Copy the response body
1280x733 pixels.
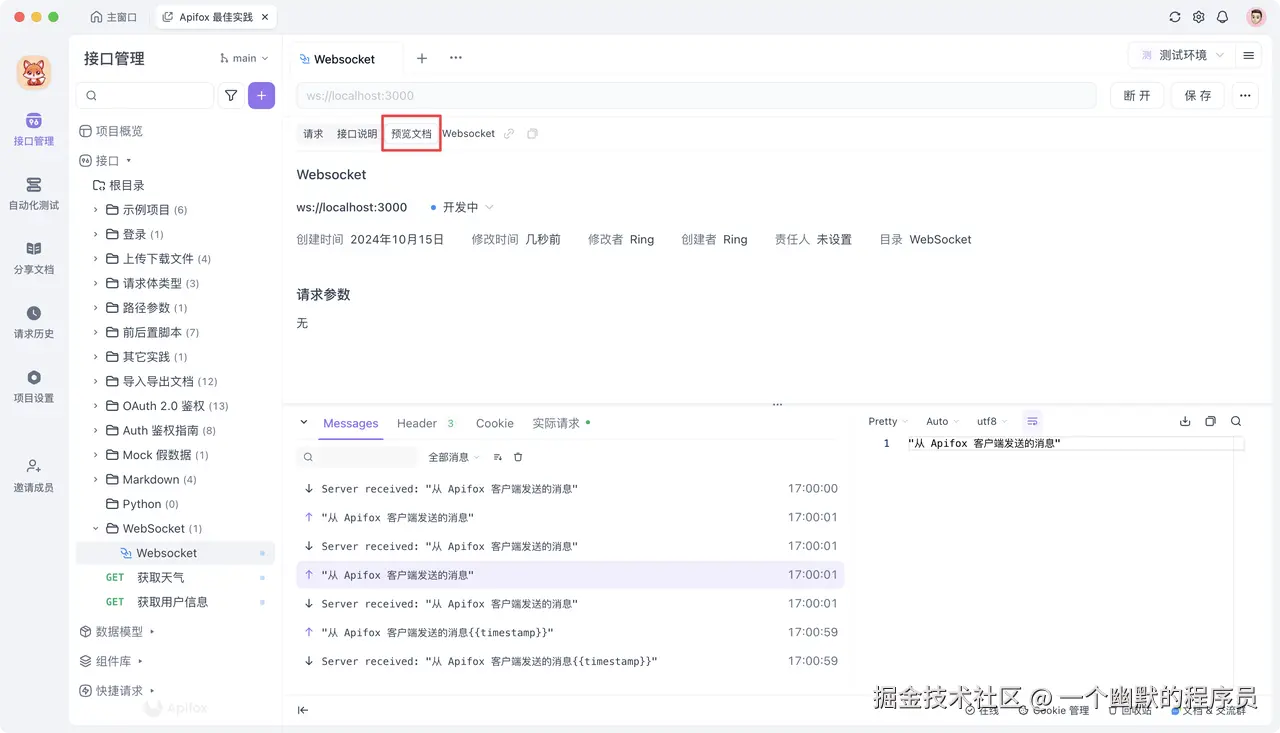pyautogui.click(x=1210, y=421)
